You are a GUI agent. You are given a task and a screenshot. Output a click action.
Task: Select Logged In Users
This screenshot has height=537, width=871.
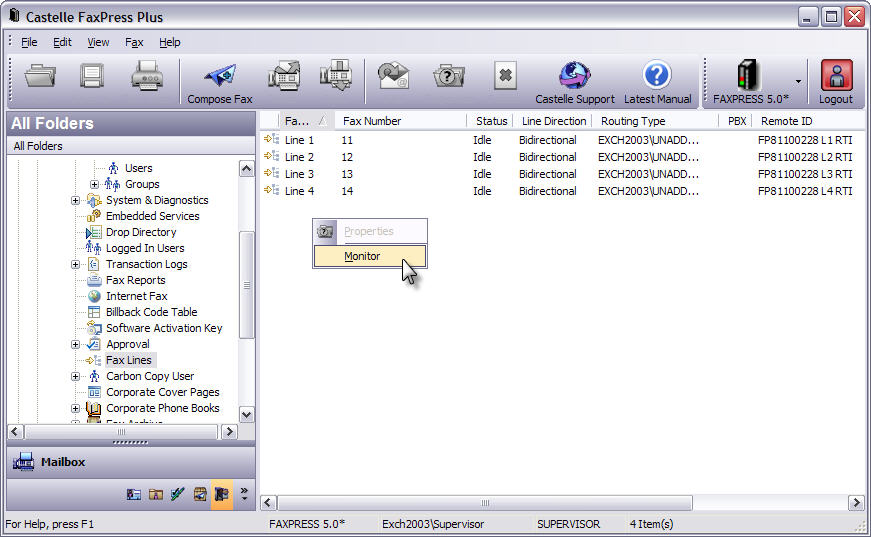pyautogui.click(x=145, y=248)
